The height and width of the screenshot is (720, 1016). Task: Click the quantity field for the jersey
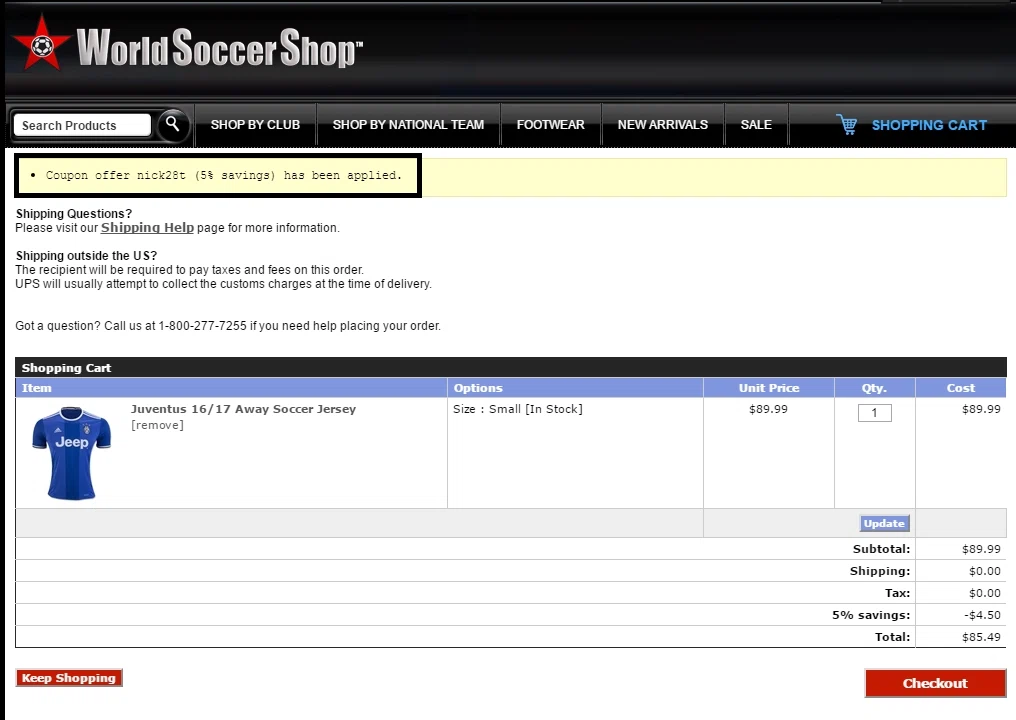[875, 413]
